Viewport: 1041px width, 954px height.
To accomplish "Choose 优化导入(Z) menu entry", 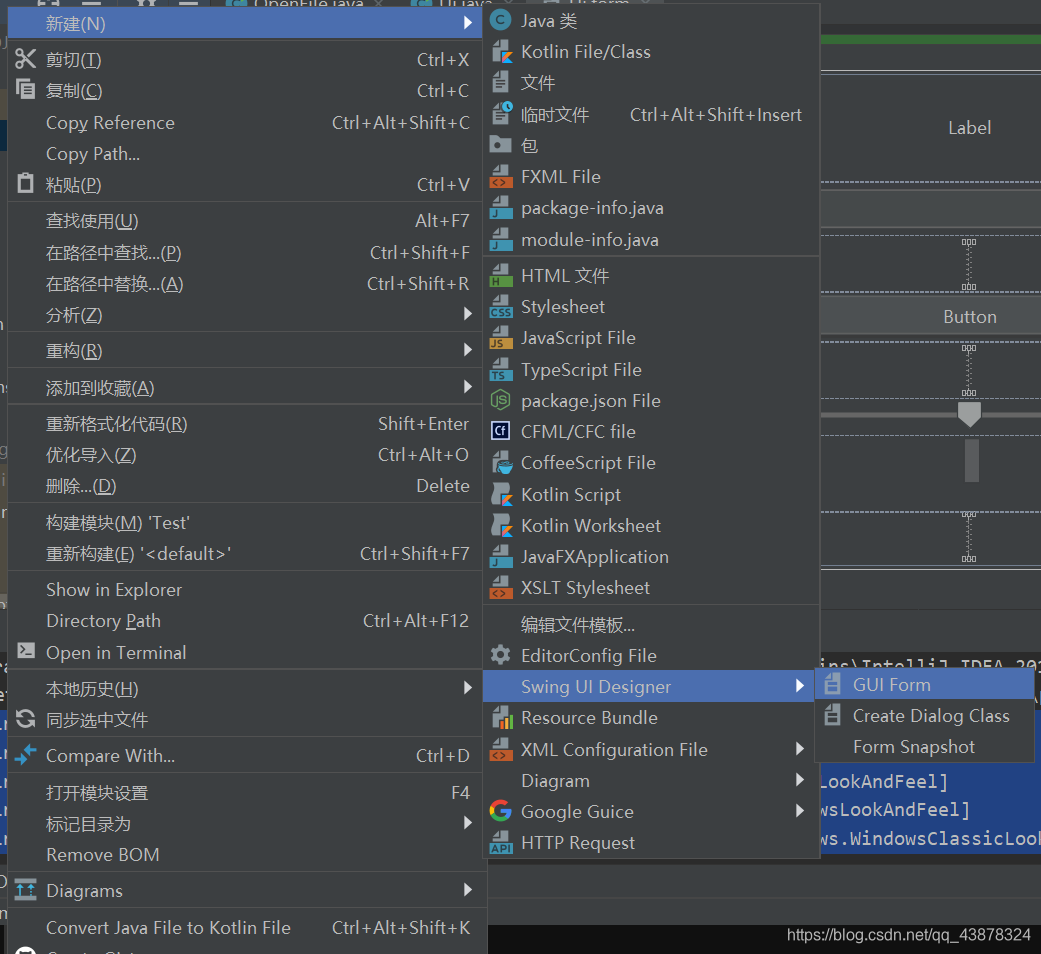I will (244, 455).
